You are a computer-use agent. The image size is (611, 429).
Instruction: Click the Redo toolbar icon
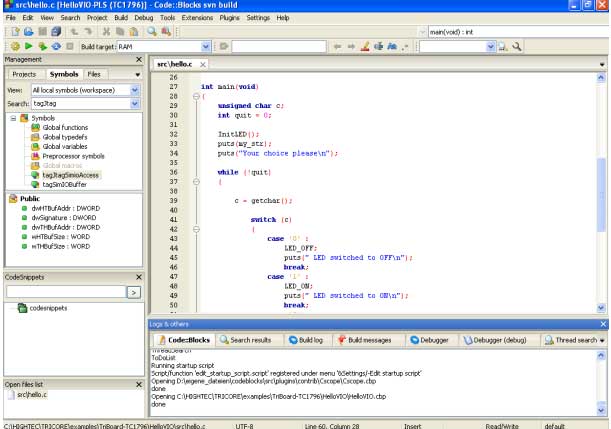pos(88,32)
